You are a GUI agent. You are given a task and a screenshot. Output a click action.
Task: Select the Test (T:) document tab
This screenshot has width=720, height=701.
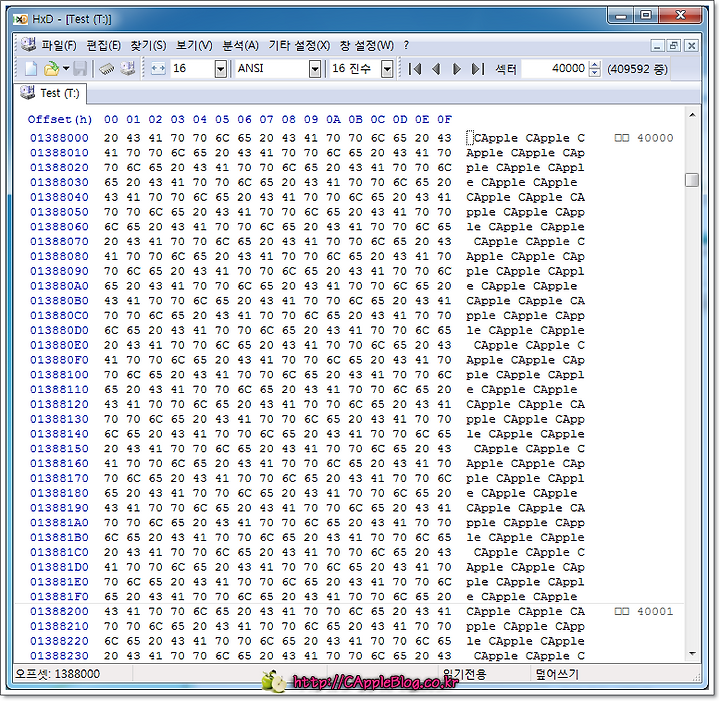pos(51,93)
